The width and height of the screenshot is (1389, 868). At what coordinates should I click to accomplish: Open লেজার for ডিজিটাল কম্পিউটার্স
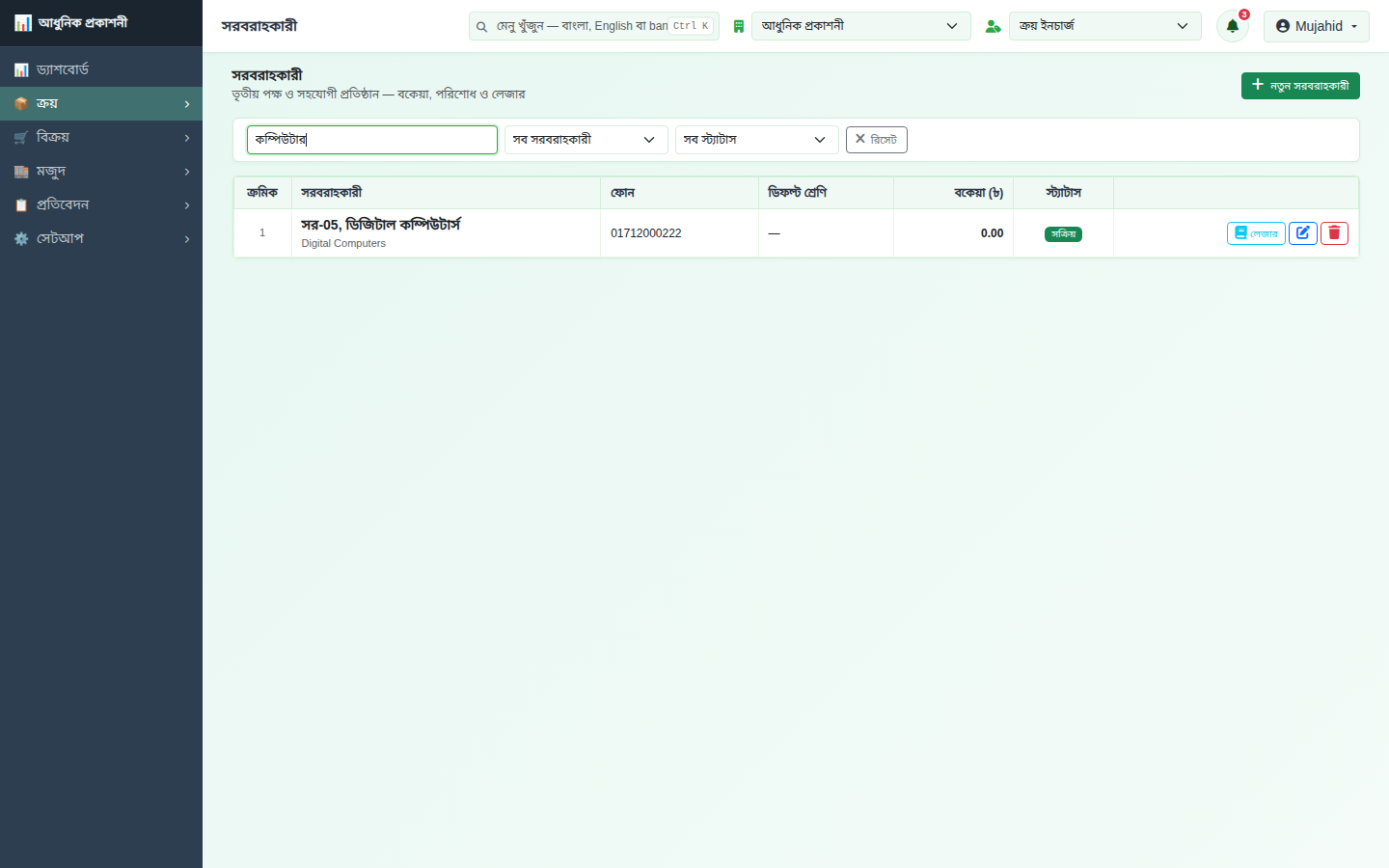pos(1256,233)
